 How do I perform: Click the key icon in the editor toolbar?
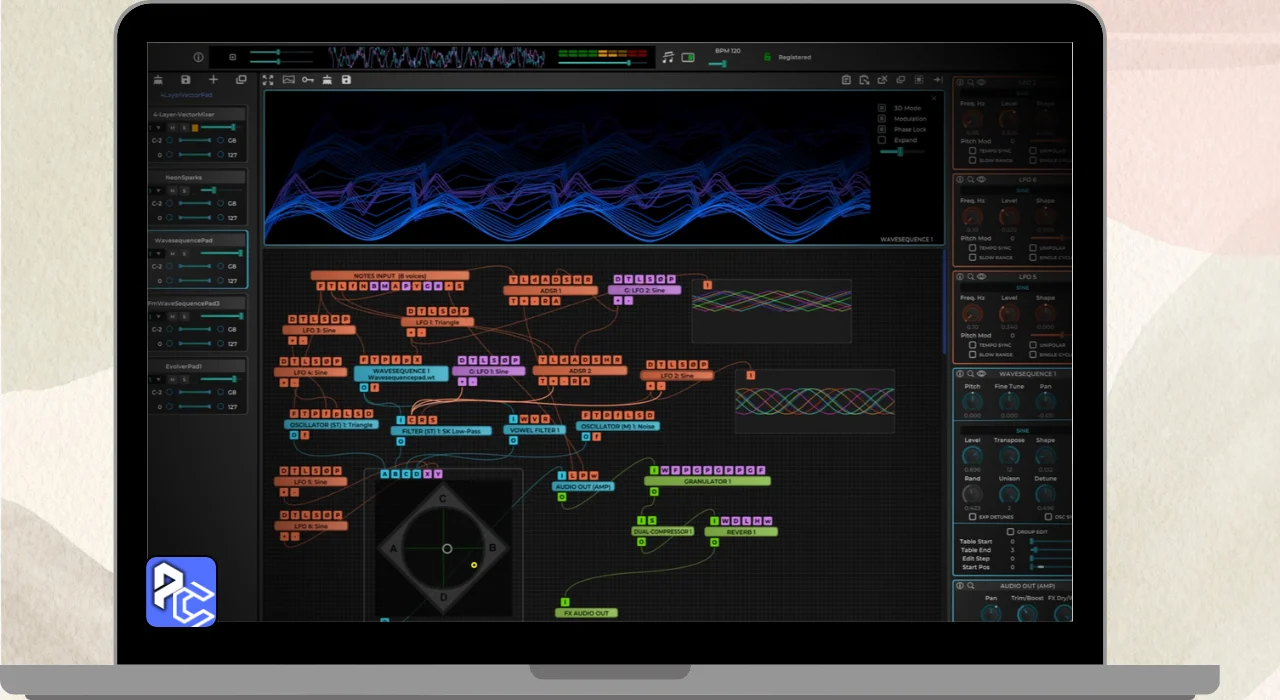click(x=308, y=80)
